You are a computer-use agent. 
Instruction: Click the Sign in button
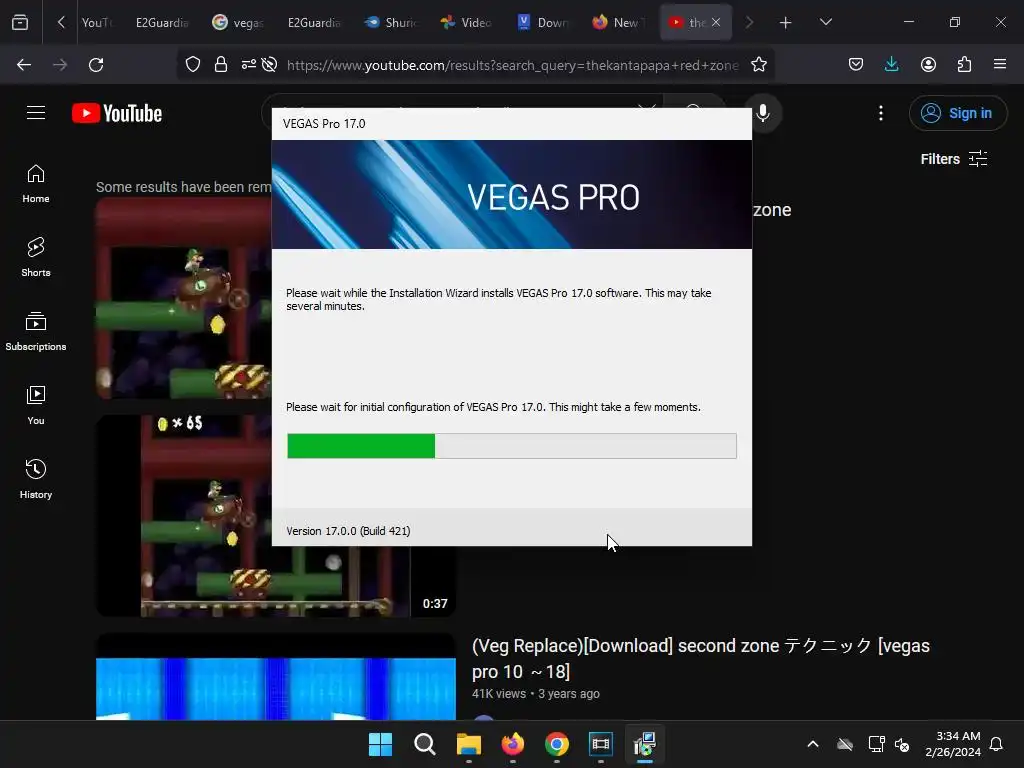[957, 113]
